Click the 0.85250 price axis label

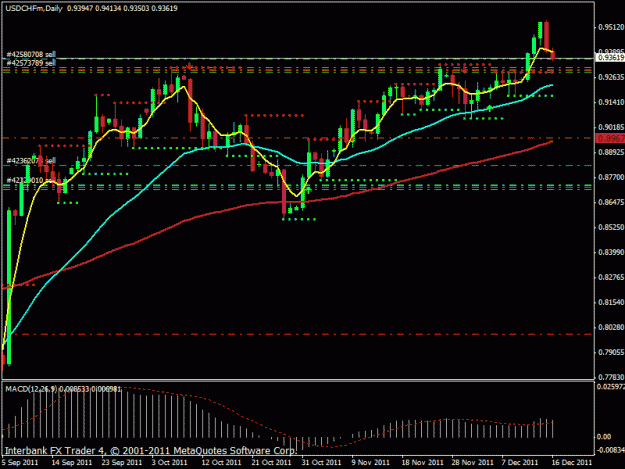pyautogui.click(x=611, y=227)
